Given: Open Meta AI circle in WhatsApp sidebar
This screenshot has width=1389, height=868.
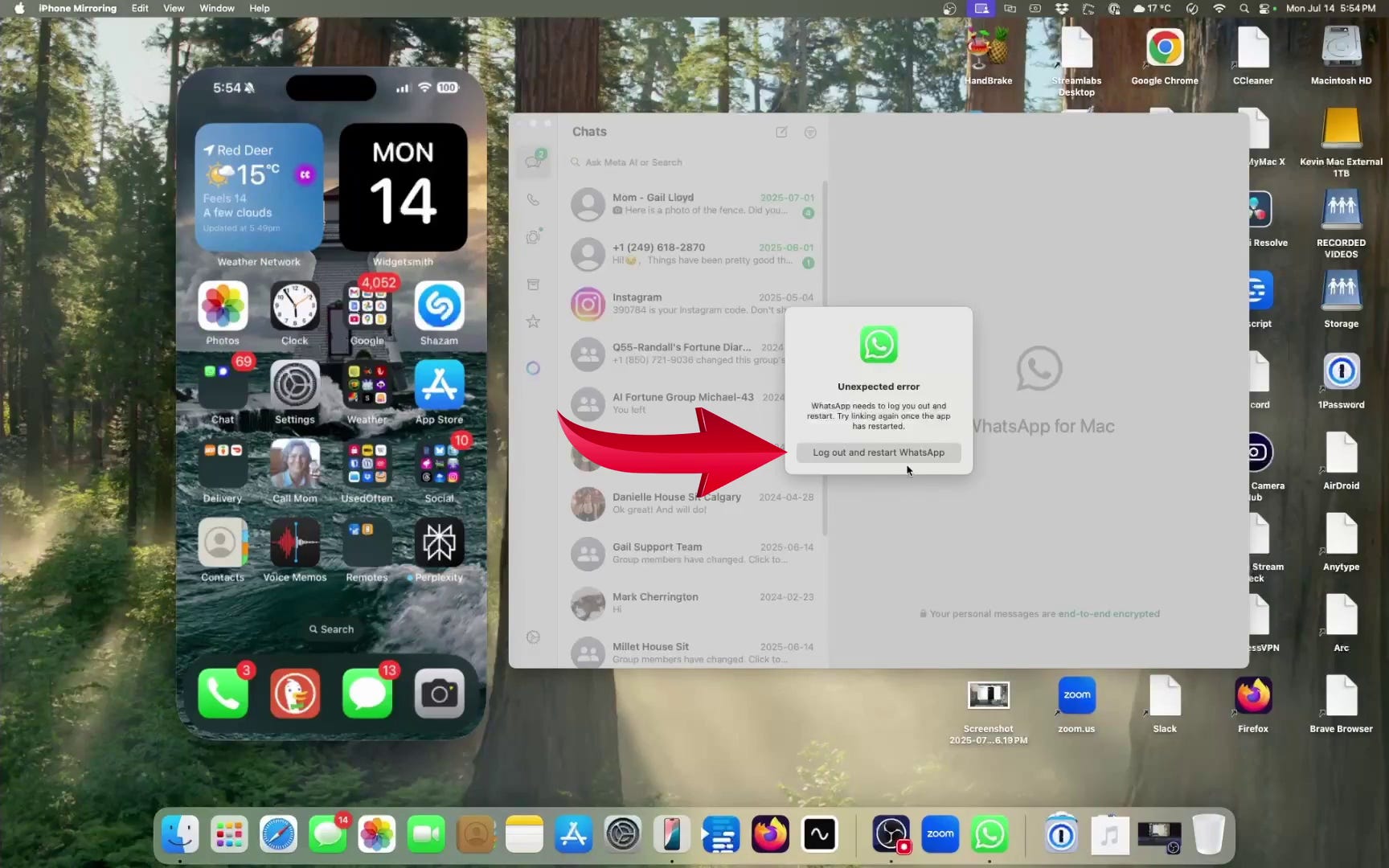Looking at the screenshot, I should click(x=533, y=368).
